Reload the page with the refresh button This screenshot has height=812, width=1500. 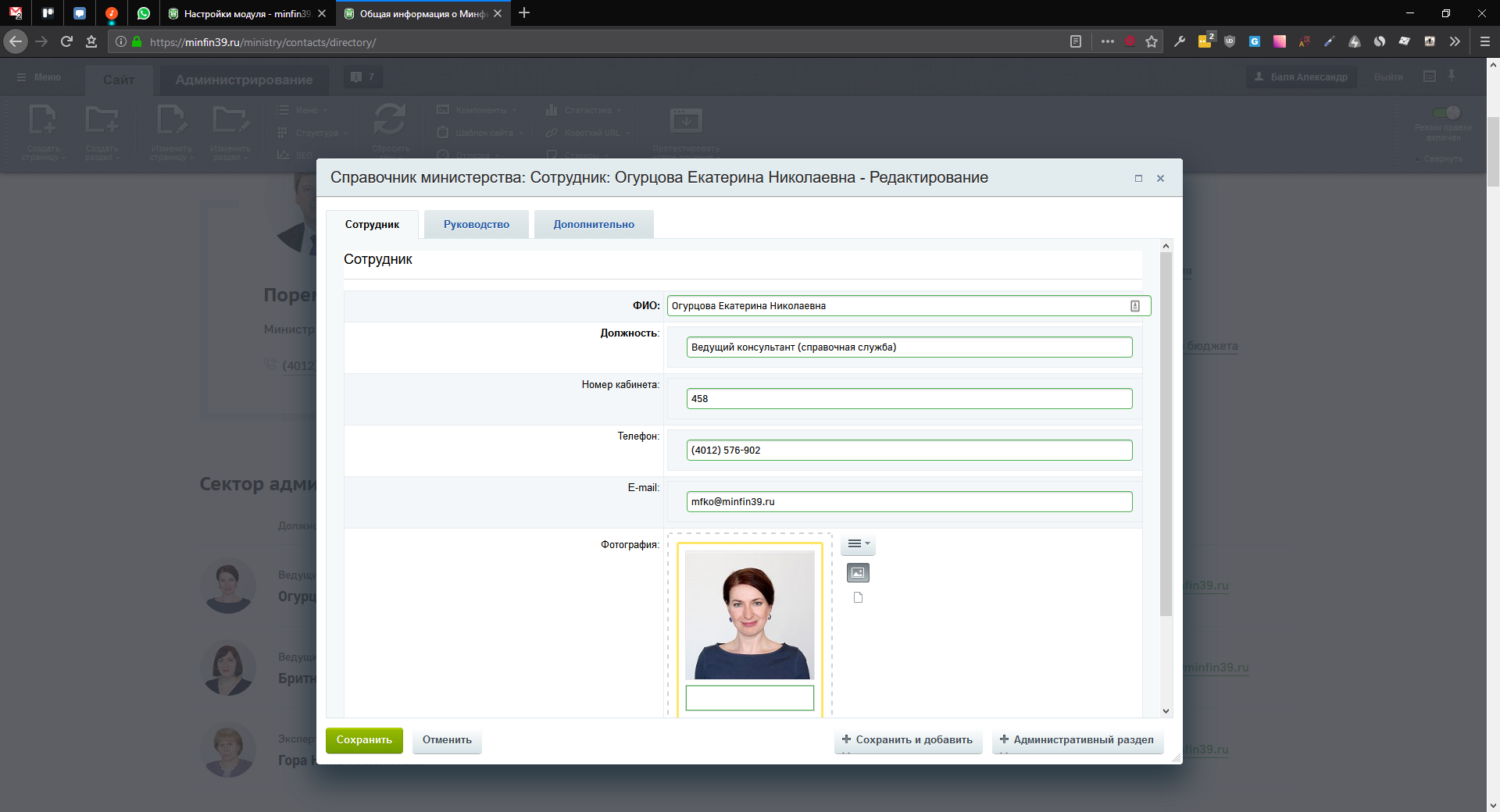66,42
